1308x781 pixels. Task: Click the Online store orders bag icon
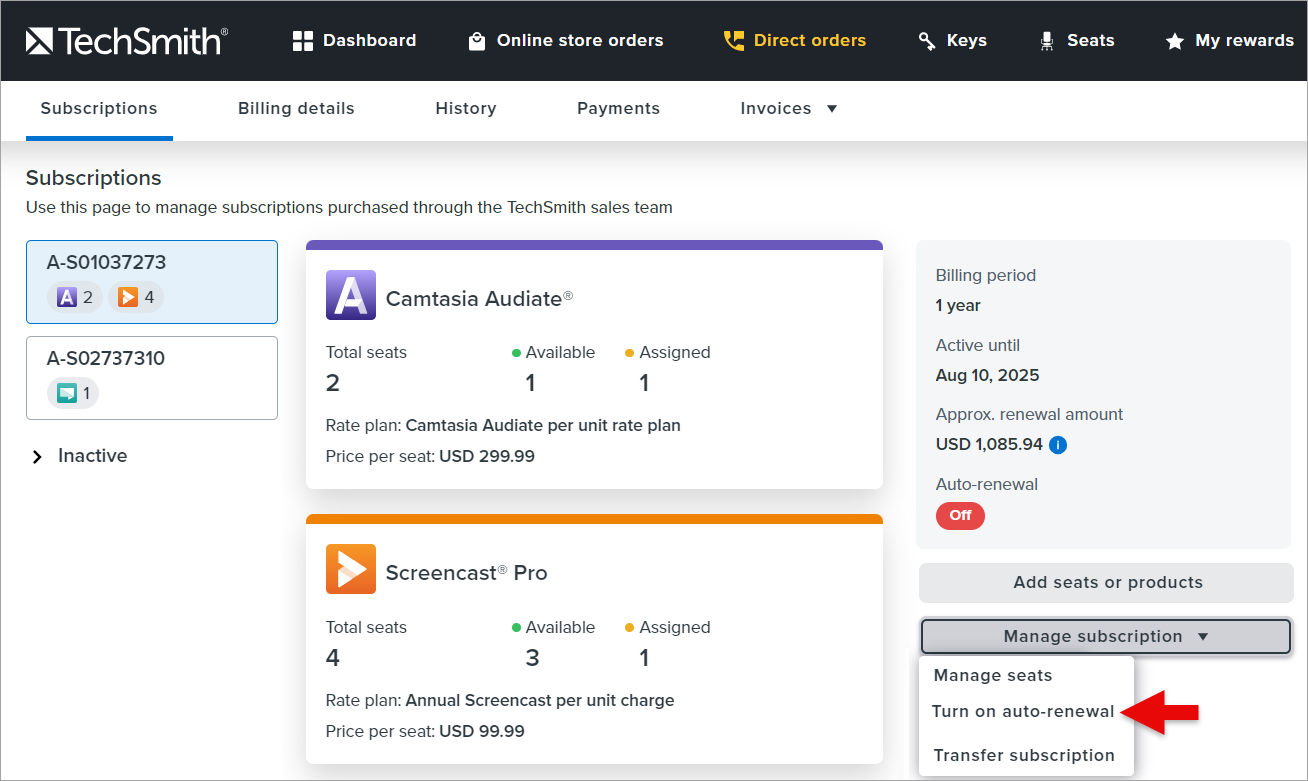click(x=477, y=41)
